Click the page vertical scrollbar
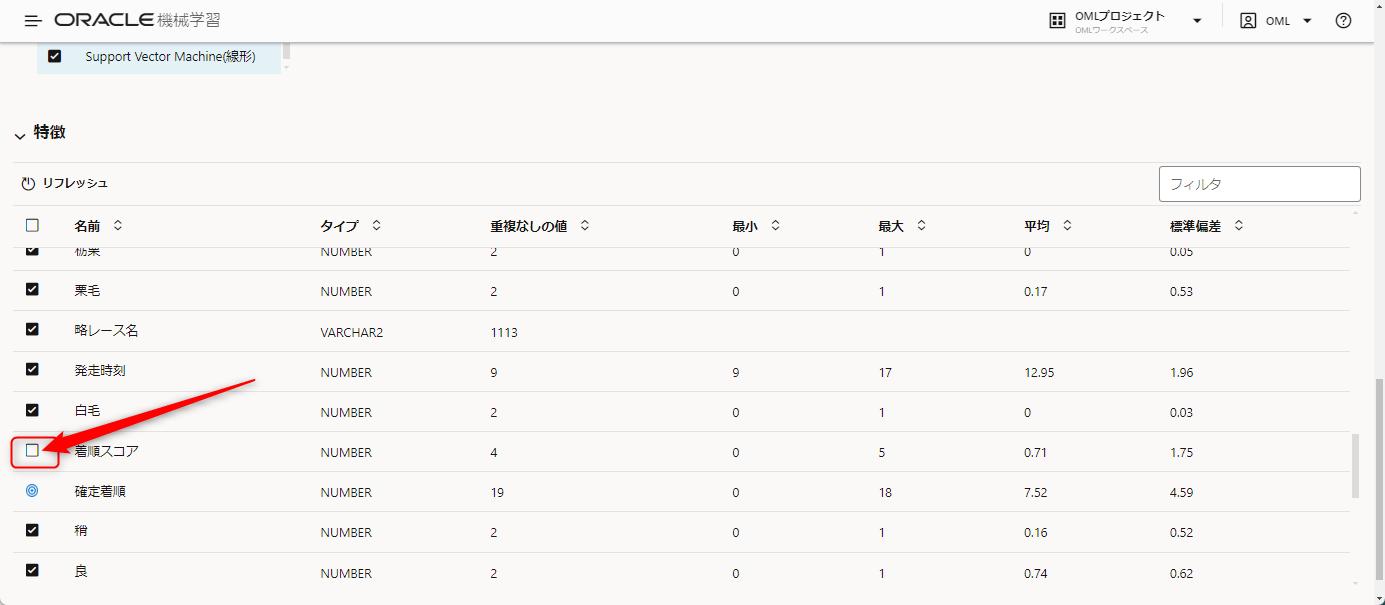Image resolution: width=1385 pixels, height=605 pixels. [1380, 480]
